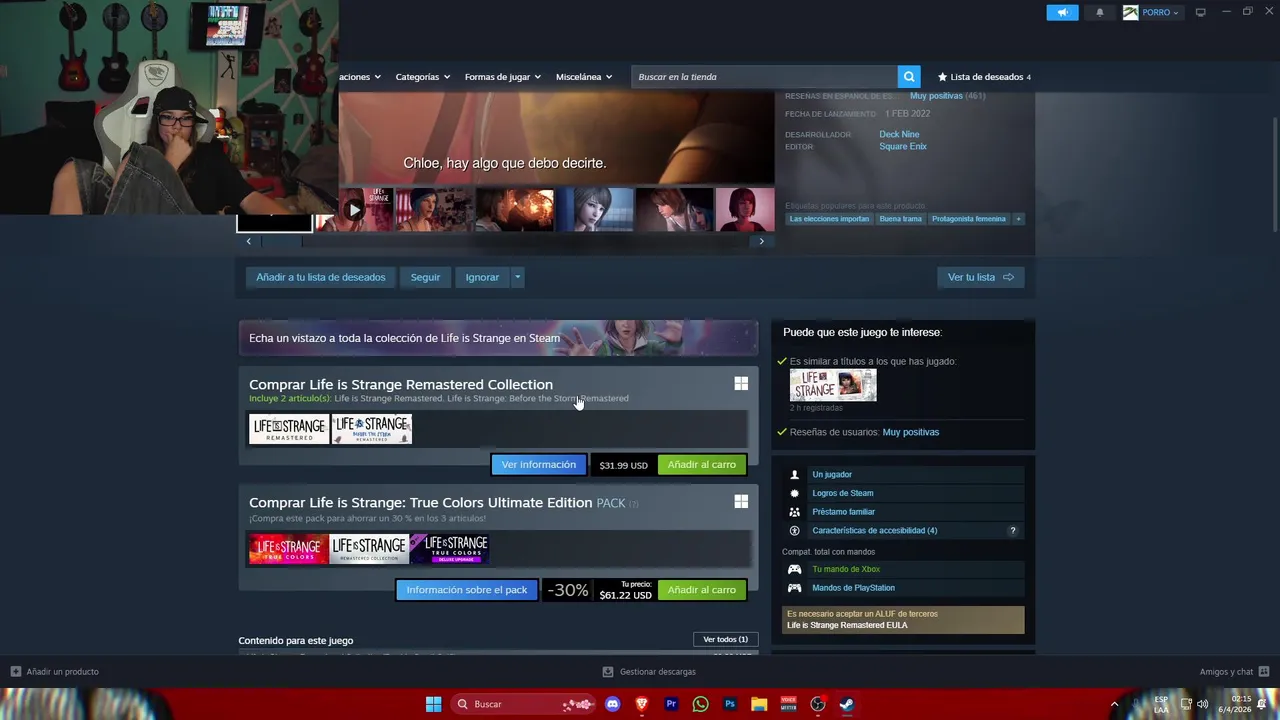Open Life is Strange Remastered logo image
This screenshot has width=1280, height=720.
(x=289, y=429)
